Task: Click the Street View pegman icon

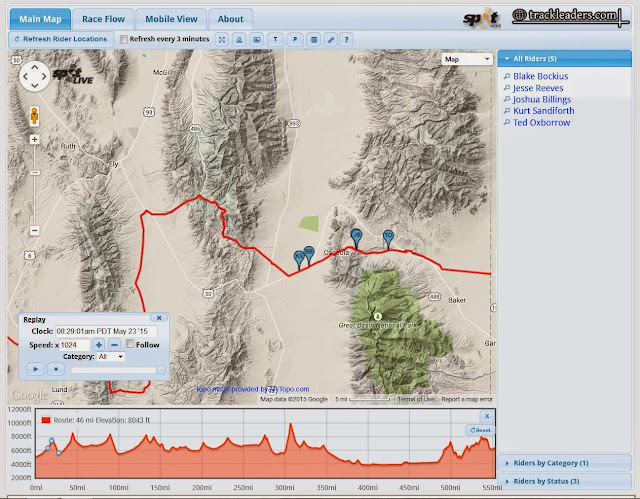Action: click(34, 115)
